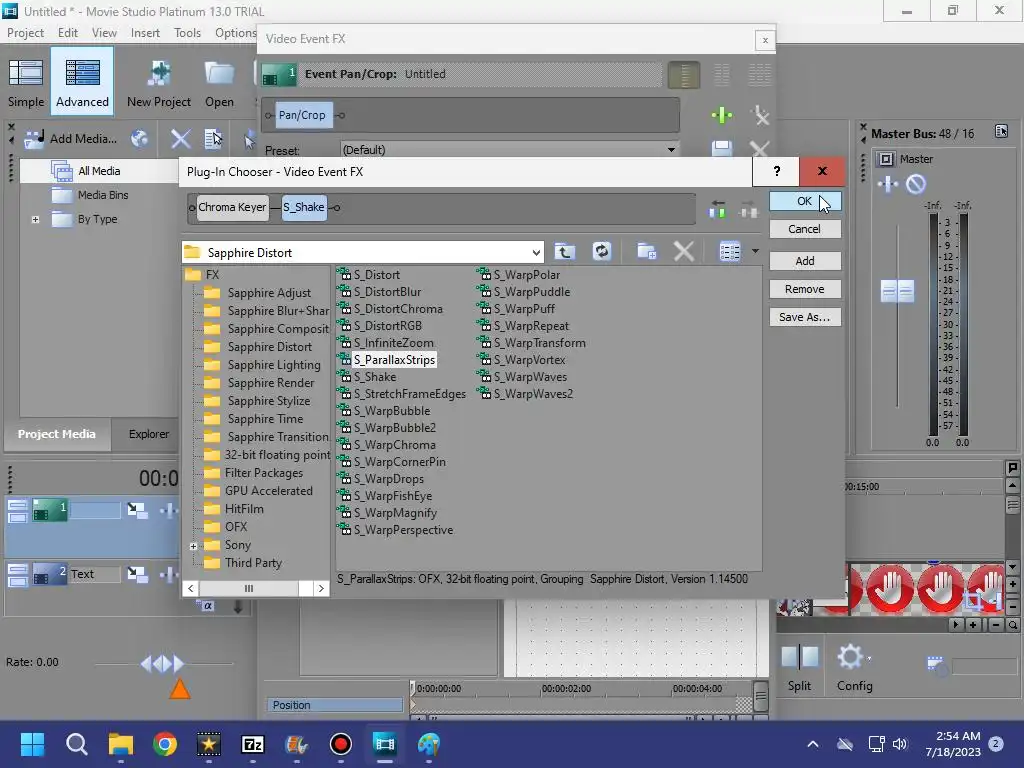The image size is (1024, 768).
Task: Click green plug-in chain icon in Video Event FX
Action: (722, 116)
